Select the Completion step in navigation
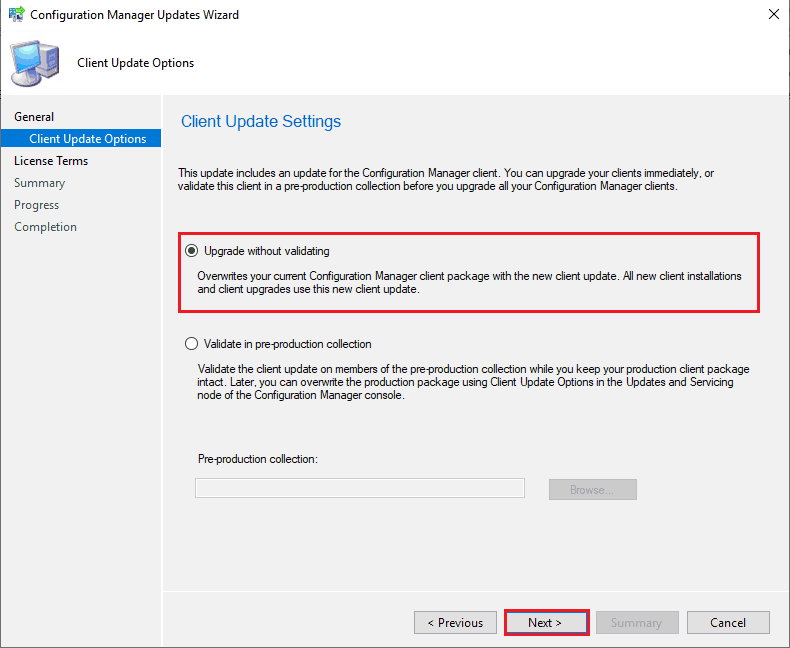This screenshot has width=790, height=648. tap(45, 227)
